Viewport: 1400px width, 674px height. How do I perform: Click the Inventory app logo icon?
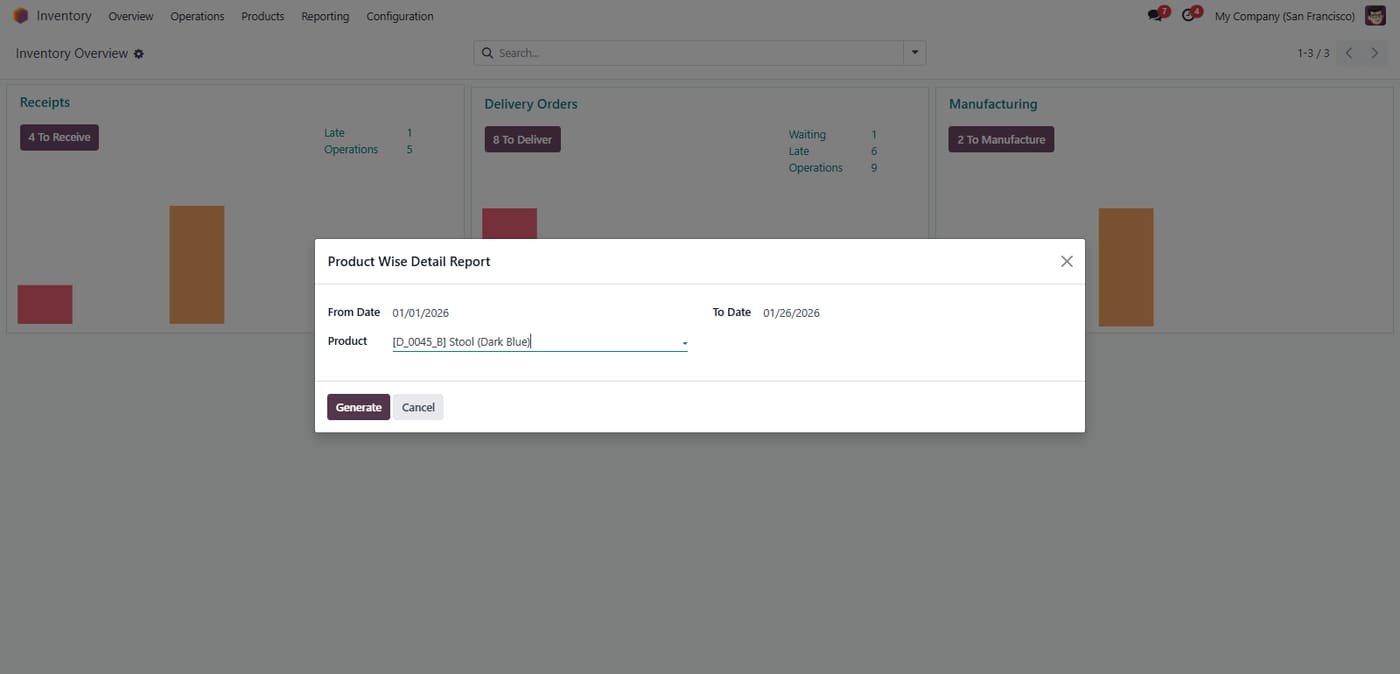(20, 16)
